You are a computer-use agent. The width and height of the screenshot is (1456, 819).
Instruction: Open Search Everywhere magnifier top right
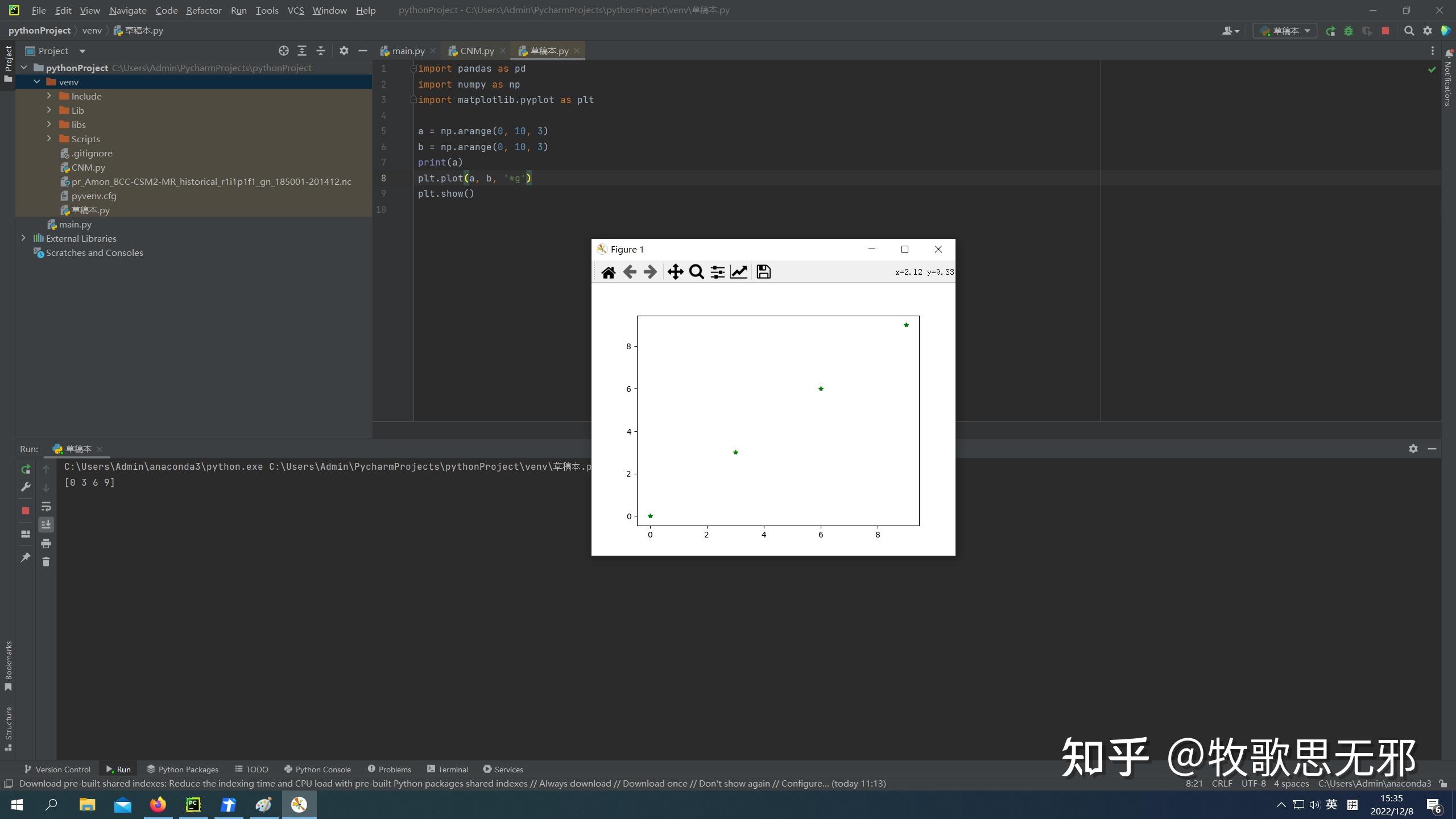1409,30
